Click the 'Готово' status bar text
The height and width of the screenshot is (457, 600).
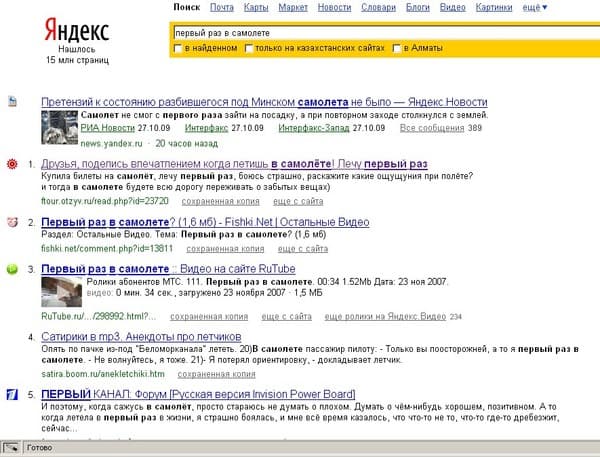[39, 447]
